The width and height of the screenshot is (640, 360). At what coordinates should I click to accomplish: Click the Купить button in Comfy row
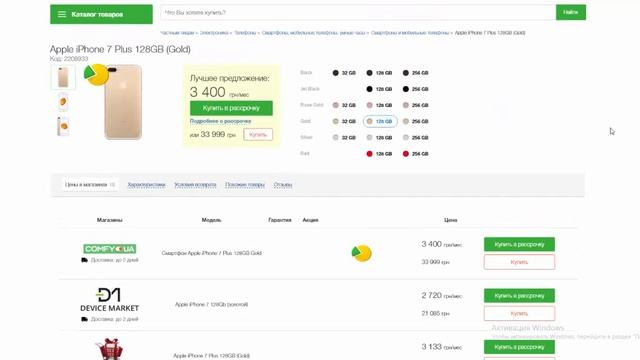coord(519,262)
